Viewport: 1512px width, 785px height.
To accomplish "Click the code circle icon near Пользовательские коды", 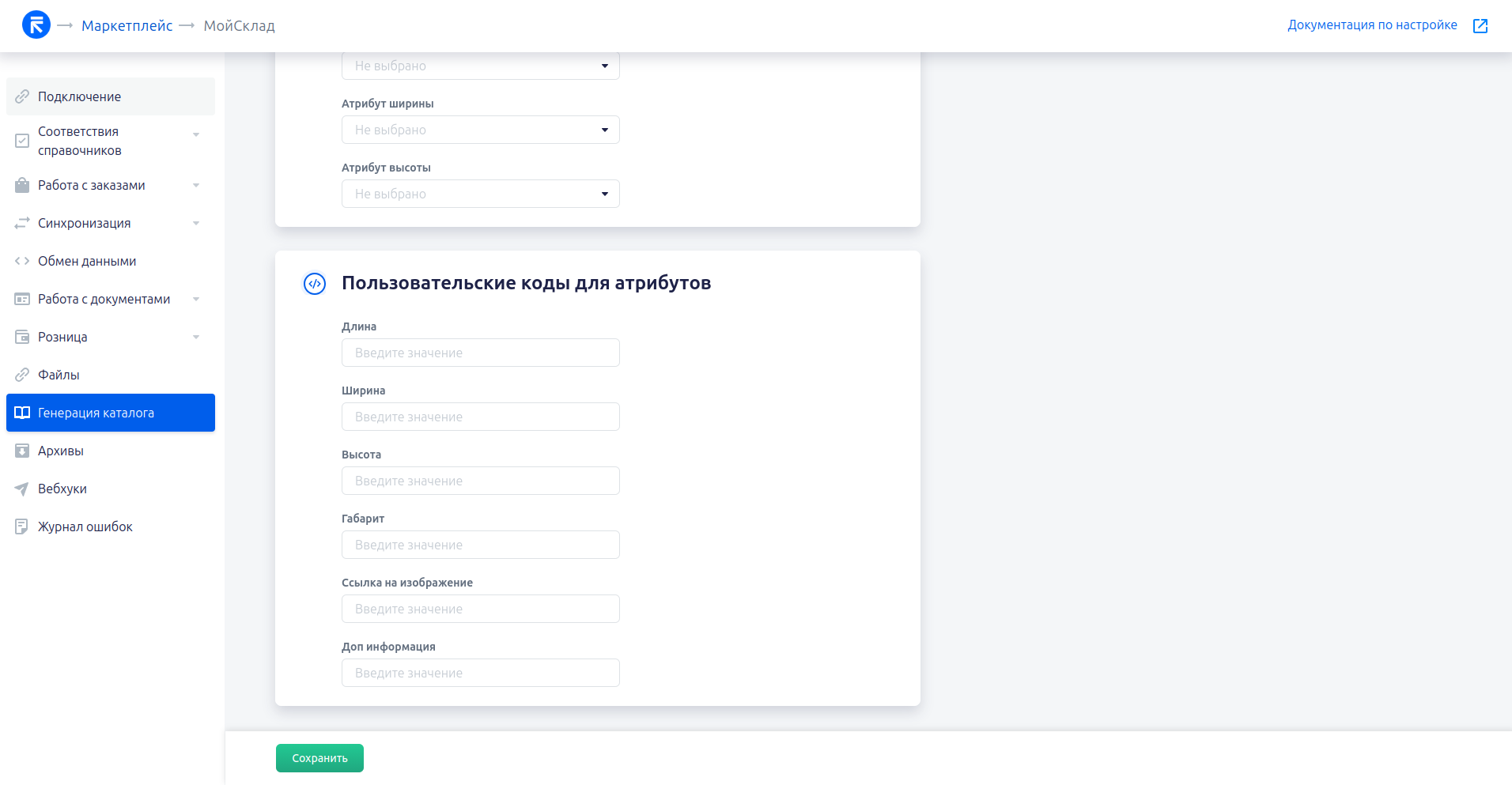I will [x=315, y=284].
